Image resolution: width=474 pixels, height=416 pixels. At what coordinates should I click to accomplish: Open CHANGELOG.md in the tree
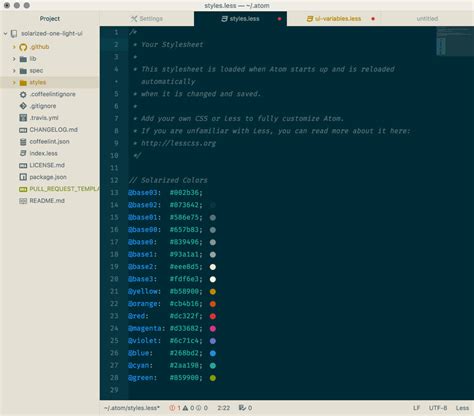coord(53,130)
